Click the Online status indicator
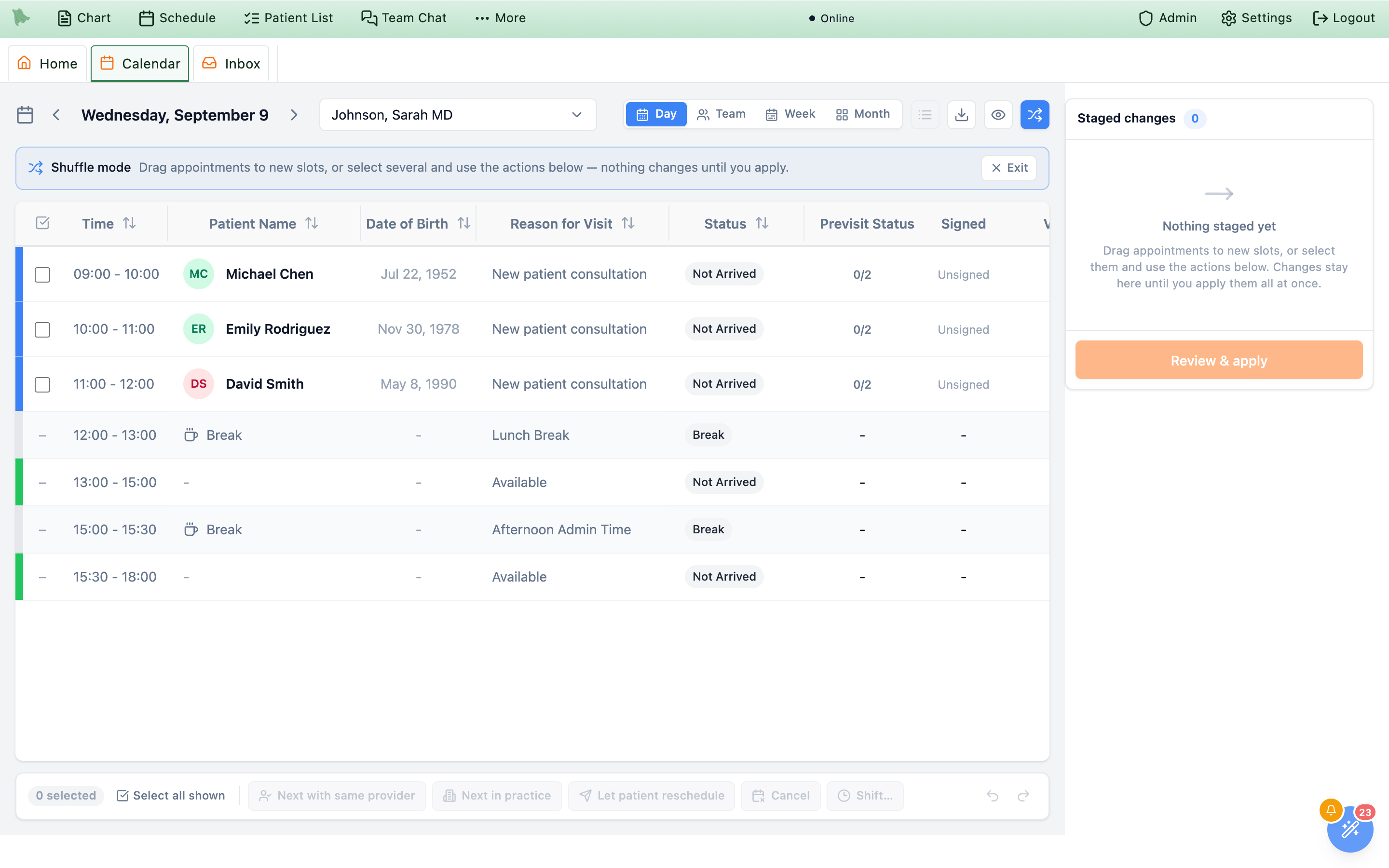The width and height of the screenshot is (1389, 868). coord(831,18)
